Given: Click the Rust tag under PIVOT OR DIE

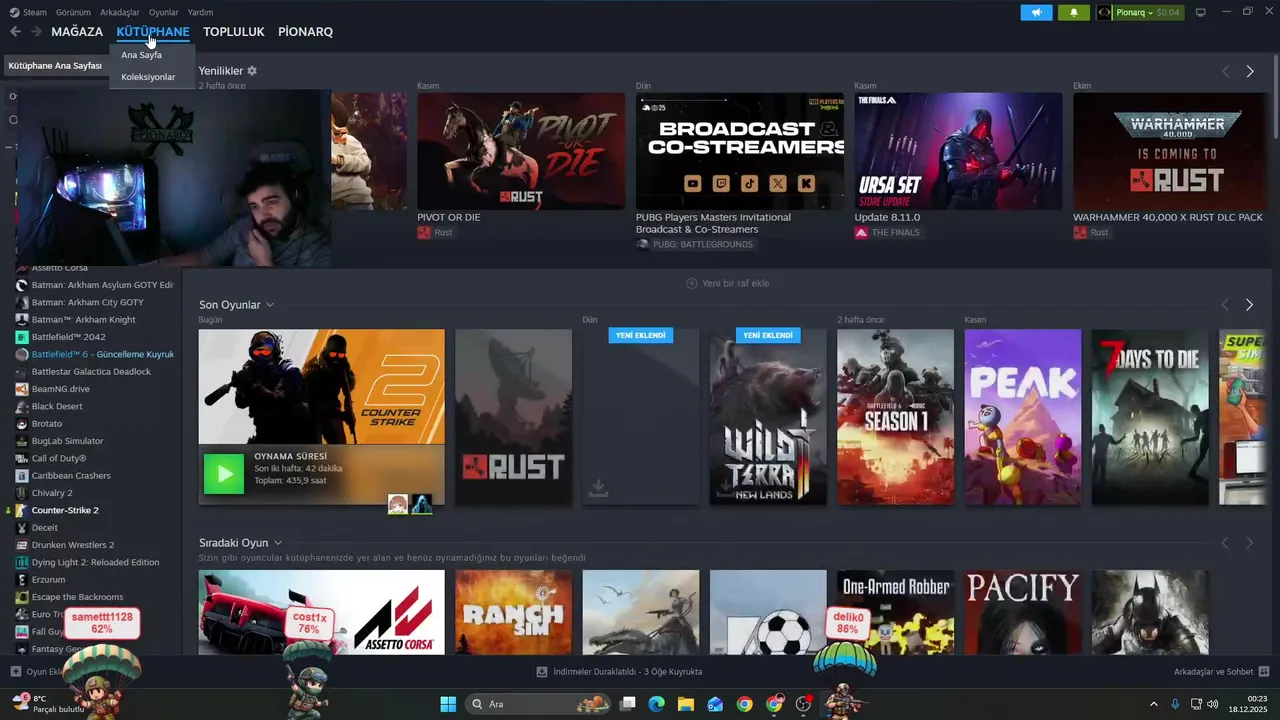Looking at the screenshot, I should coord(435,232).
